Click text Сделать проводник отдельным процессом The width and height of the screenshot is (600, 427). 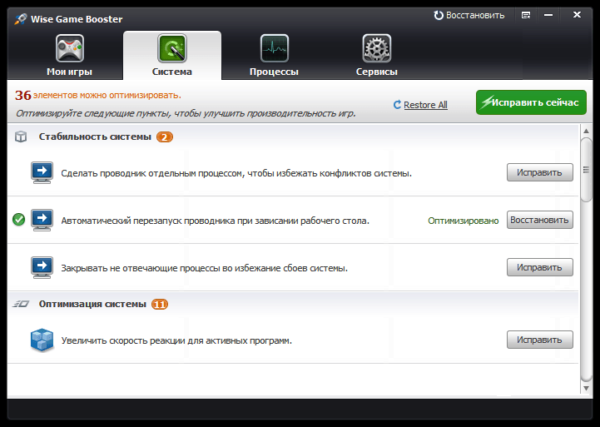point(236,173)
